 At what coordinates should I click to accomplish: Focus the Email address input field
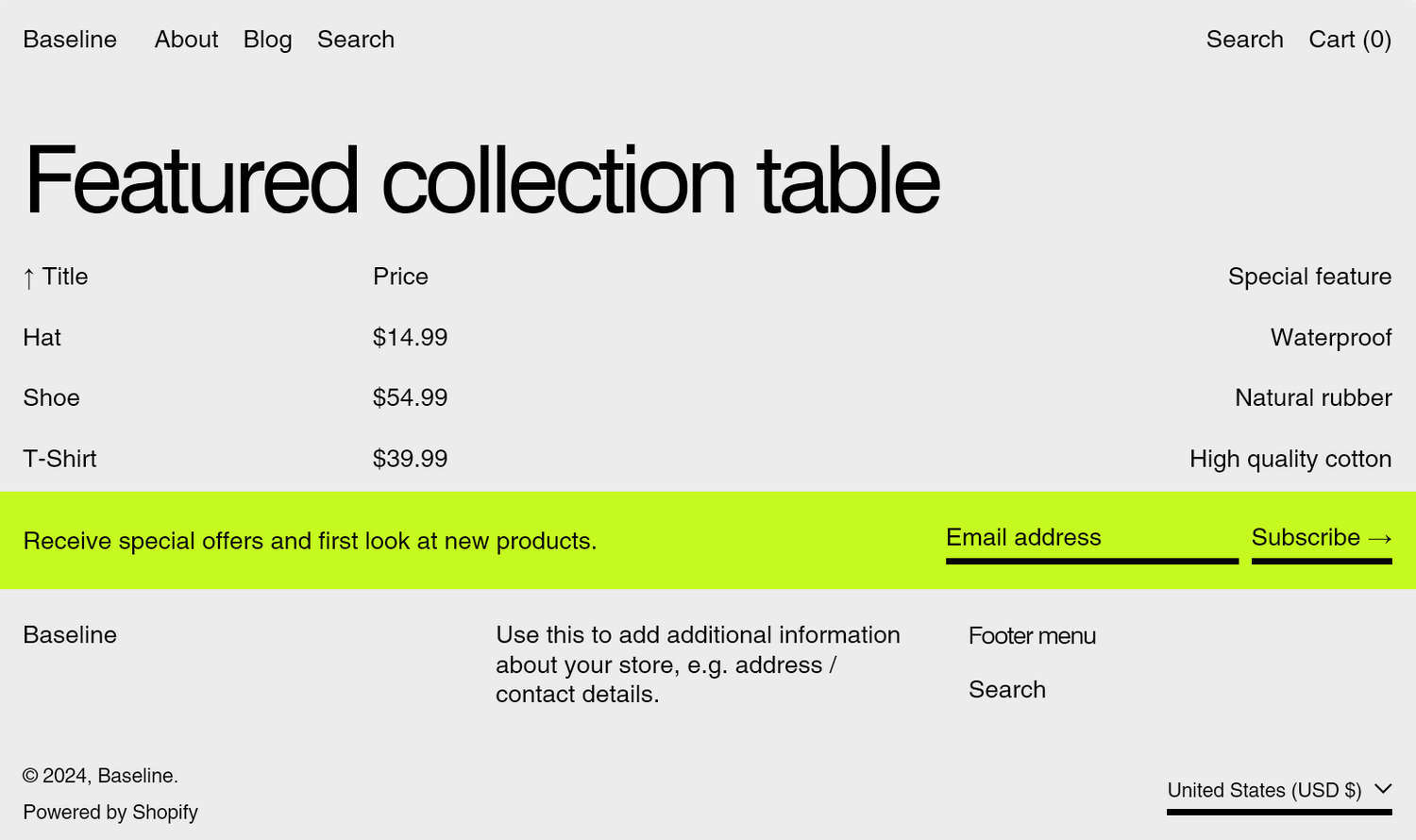pyautogui.click(x=1091, y=538)
